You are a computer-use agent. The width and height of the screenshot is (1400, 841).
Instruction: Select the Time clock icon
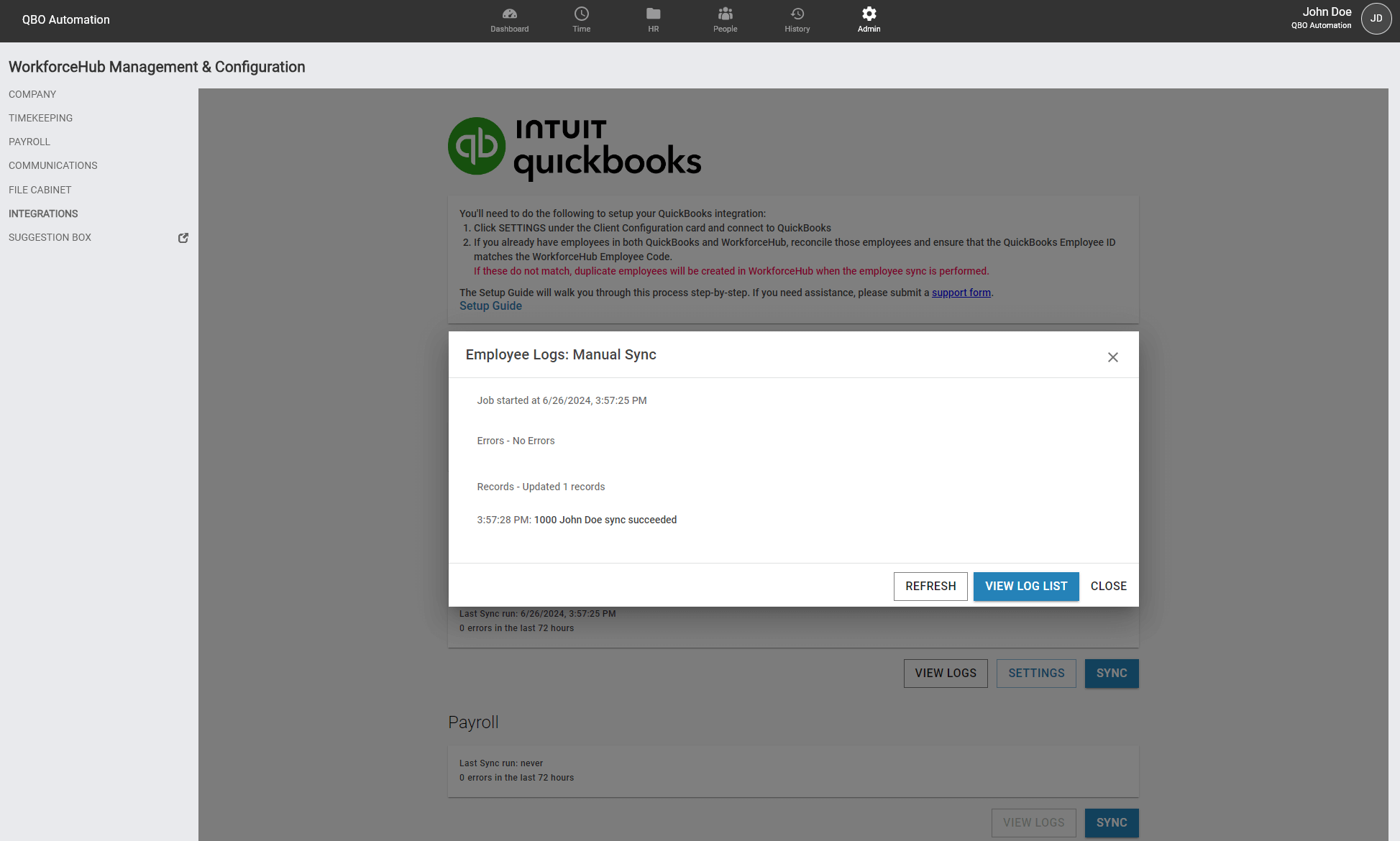(581, 19)
